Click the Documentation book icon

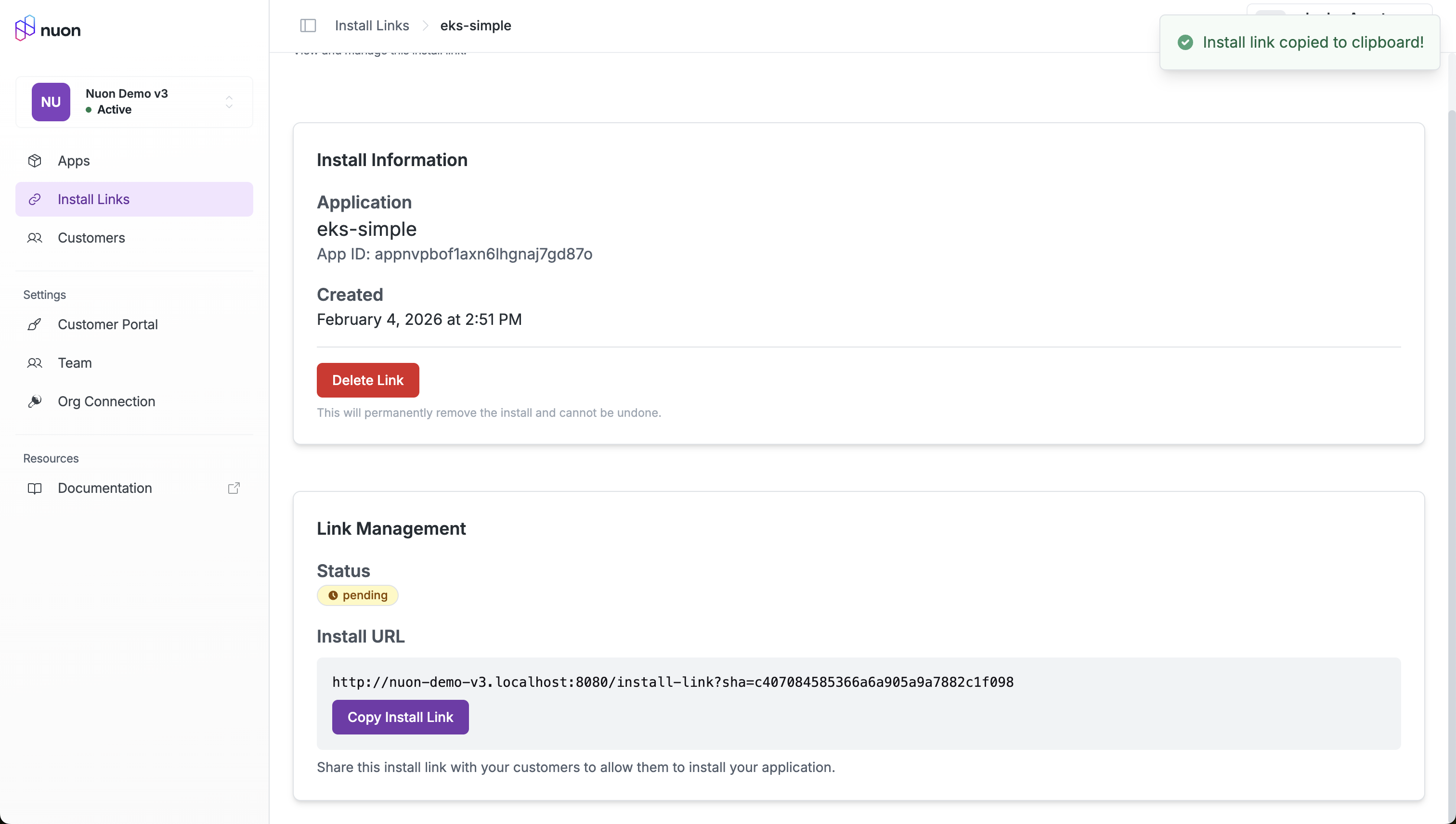tap(35, 488)
